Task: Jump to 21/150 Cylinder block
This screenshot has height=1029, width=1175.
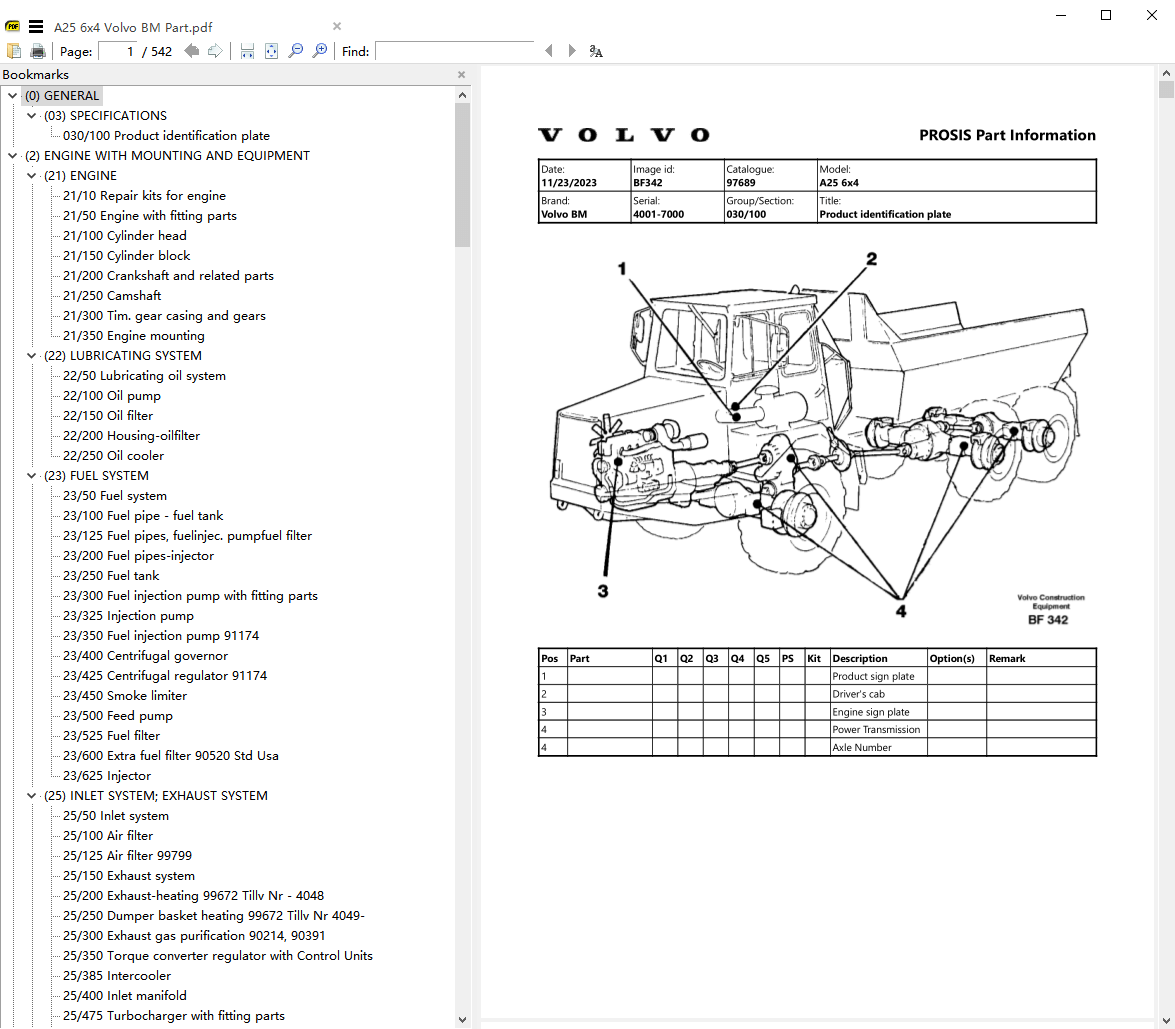Action: click(x=127, y=256)
